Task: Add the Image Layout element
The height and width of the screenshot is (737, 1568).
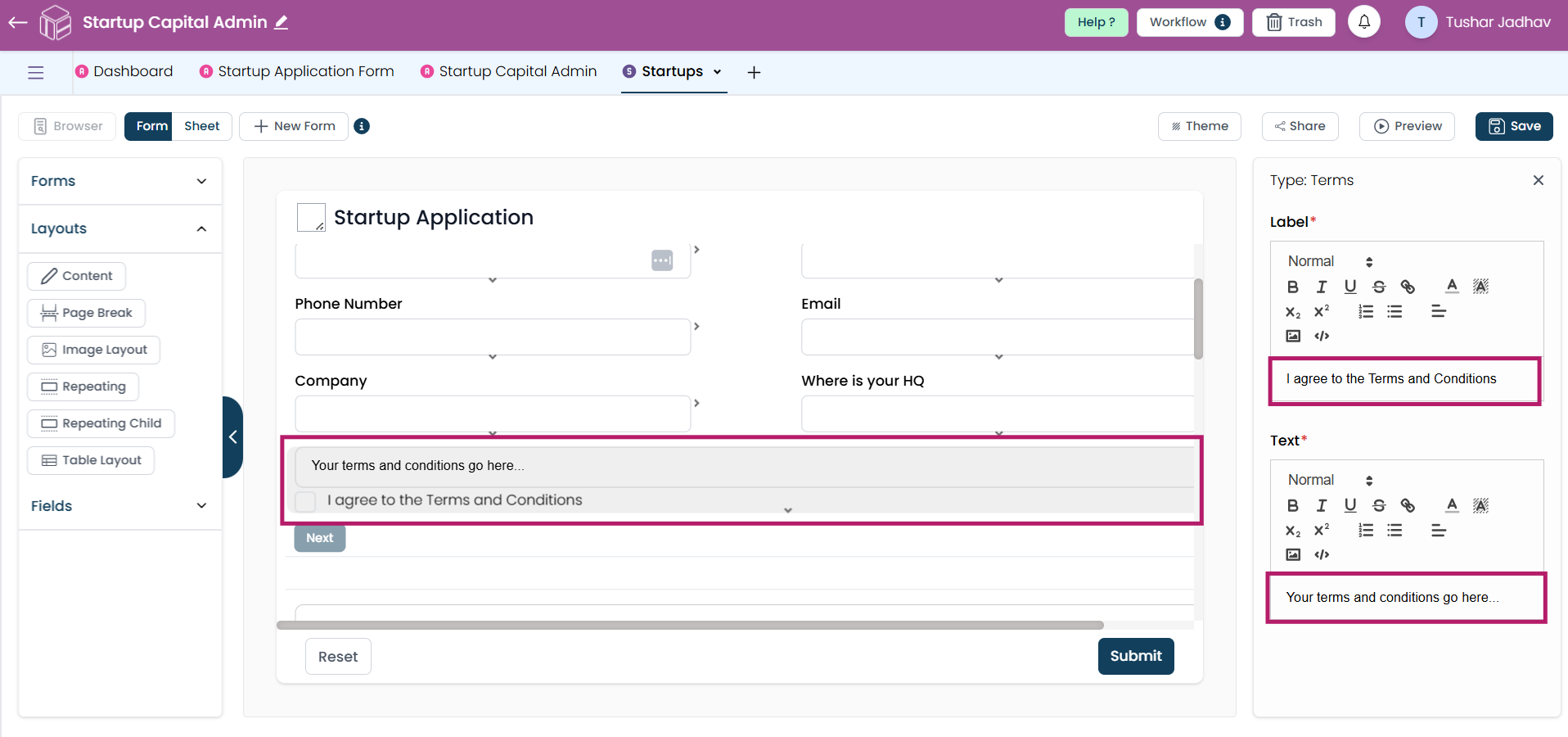Action: pos(94,350)
